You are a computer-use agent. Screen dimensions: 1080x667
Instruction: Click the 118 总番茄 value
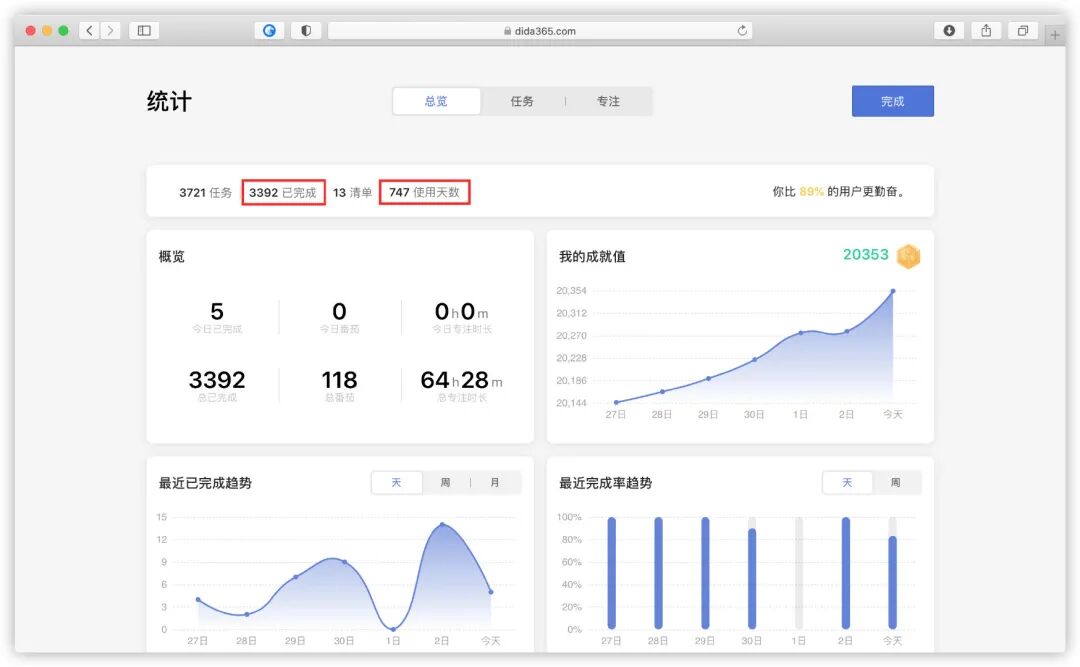point(340,380)
